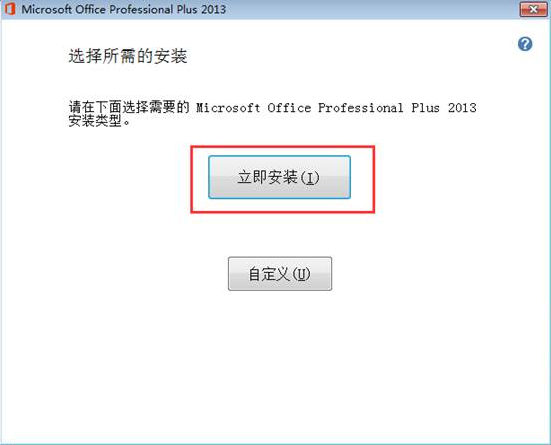This screenshot has width=551, height=445.
Task: Click the underlined U in the 自定义 label
Action: tap(301, 274)
